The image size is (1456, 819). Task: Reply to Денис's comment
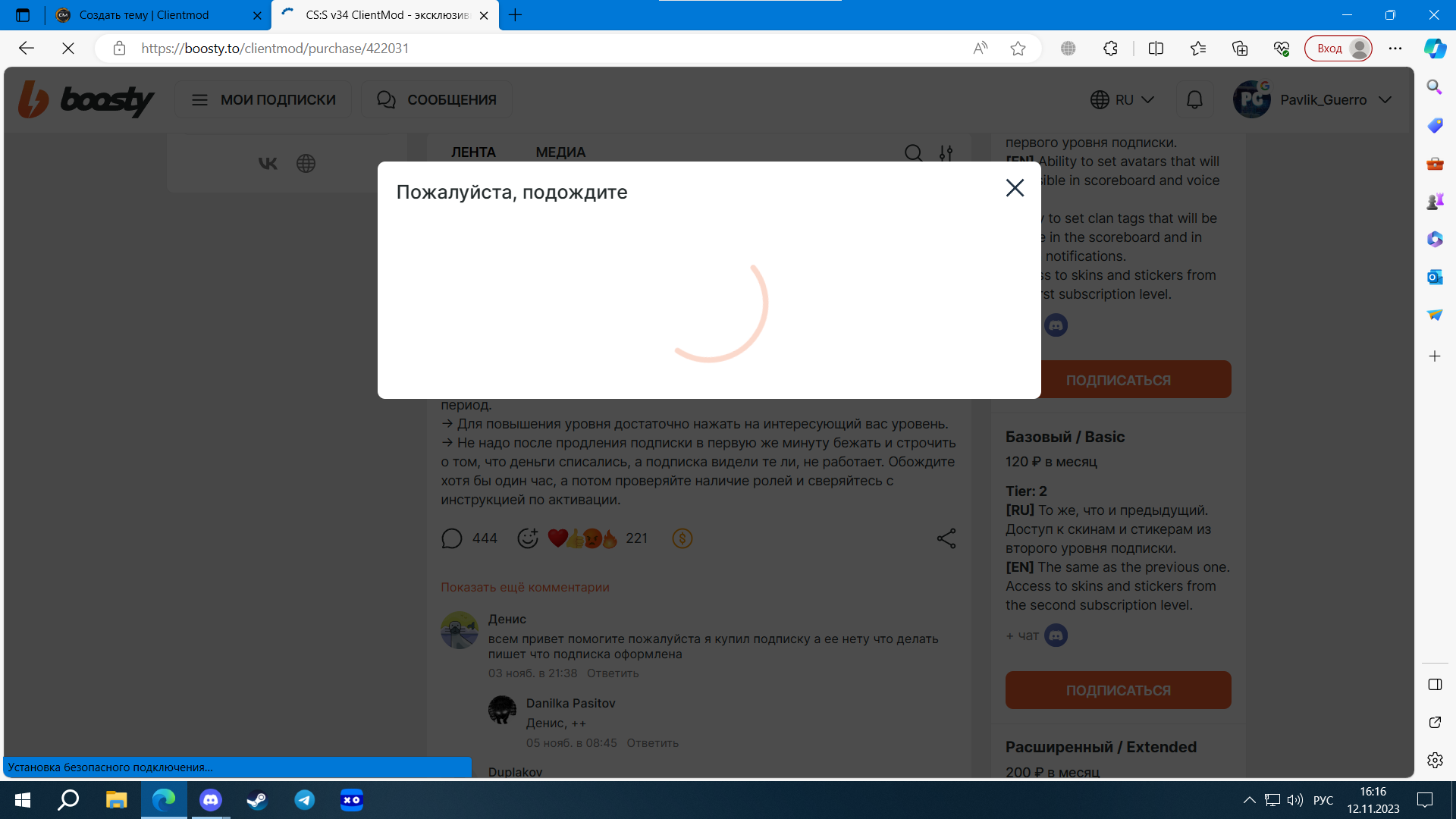click(613, 673)
